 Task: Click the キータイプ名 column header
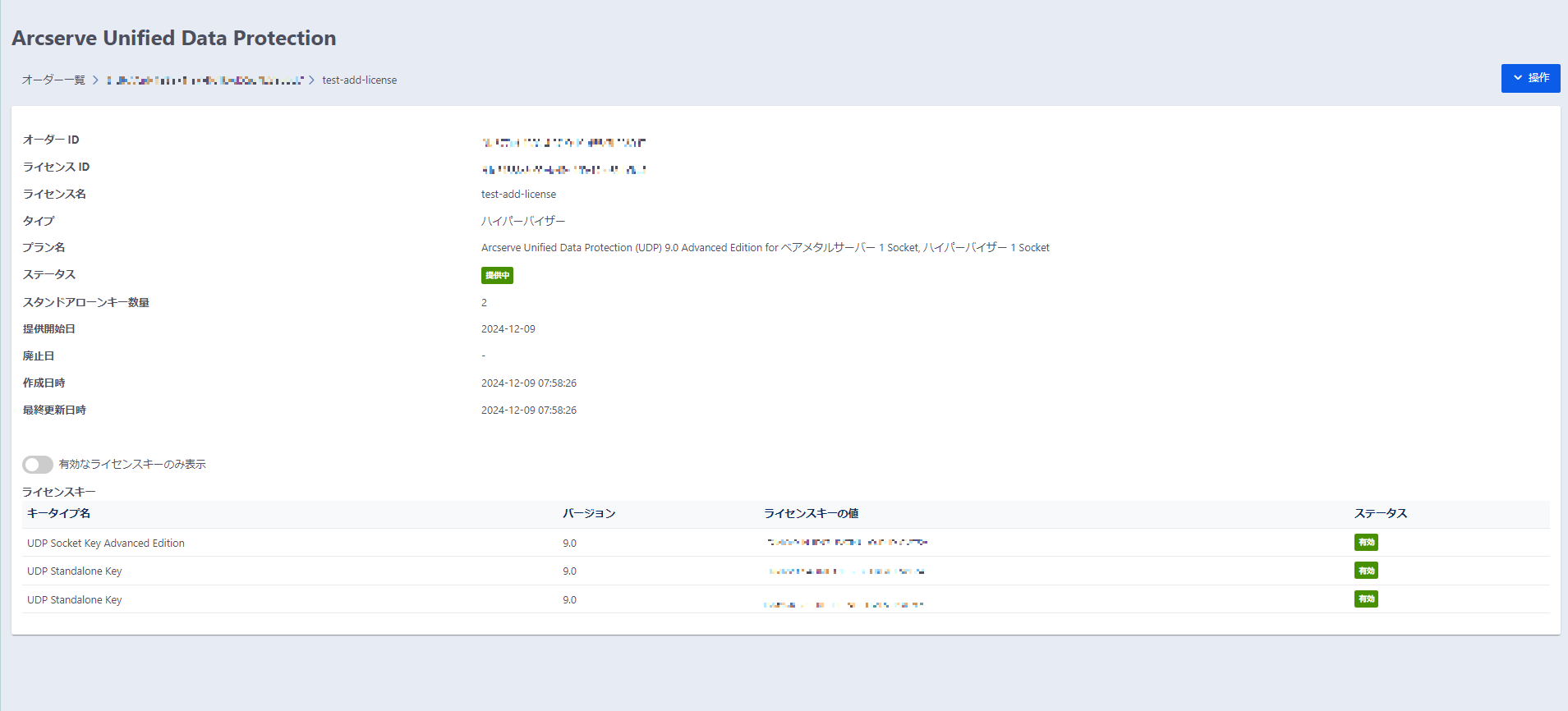pyautogui.click(x=59, y=513)
